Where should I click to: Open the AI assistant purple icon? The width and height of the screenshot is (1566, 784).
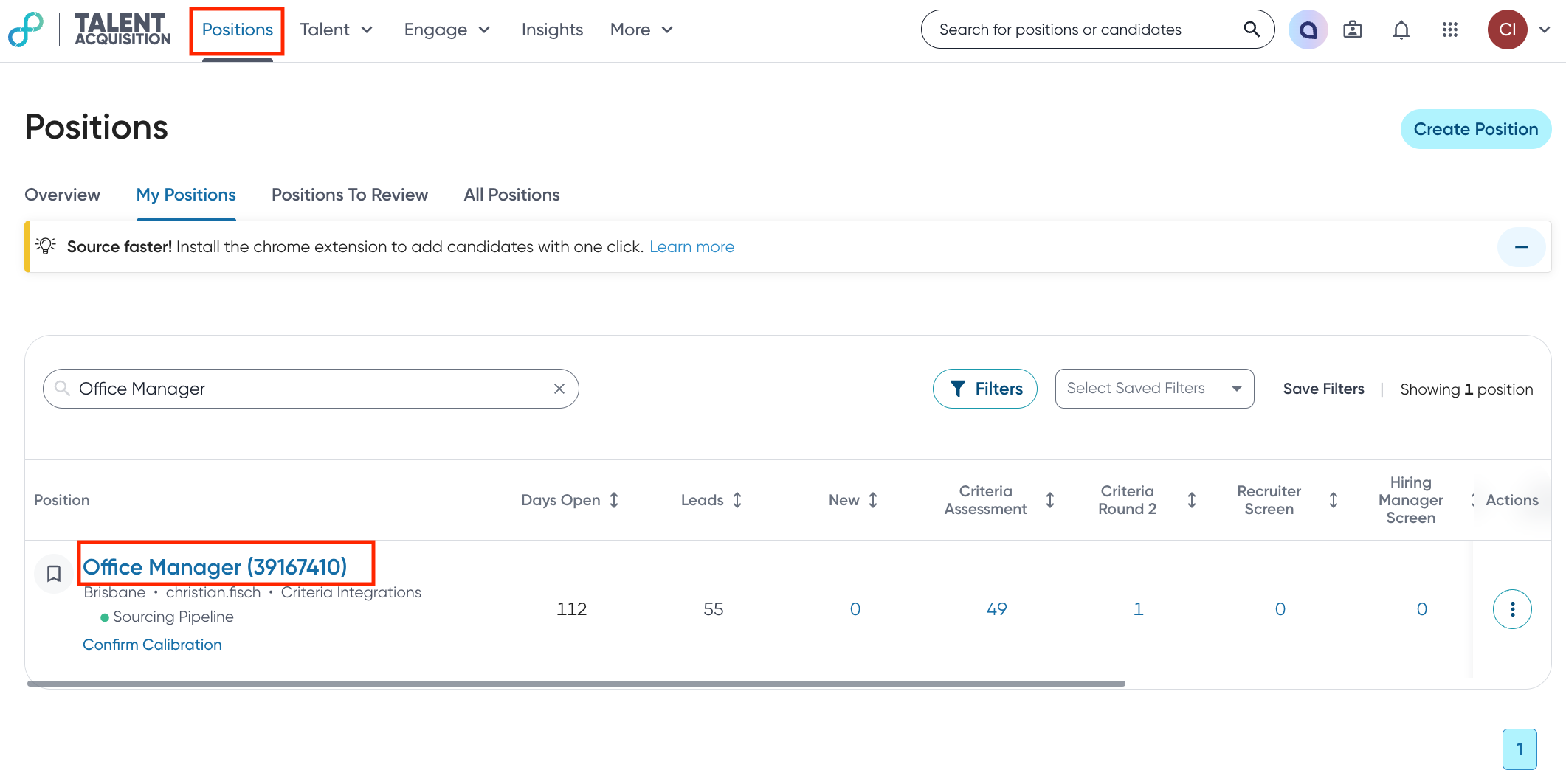(1308, 30)
